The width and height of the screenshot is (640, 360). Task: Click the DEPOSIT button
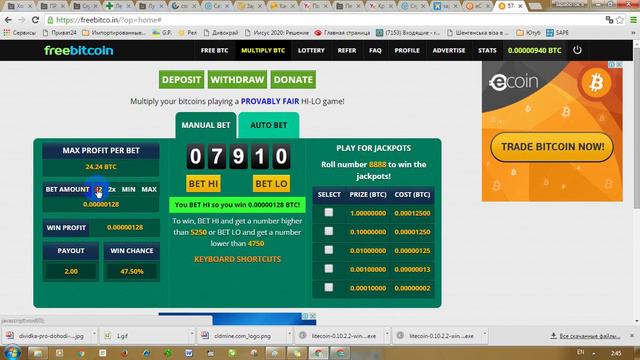click(x=181, y=80)
